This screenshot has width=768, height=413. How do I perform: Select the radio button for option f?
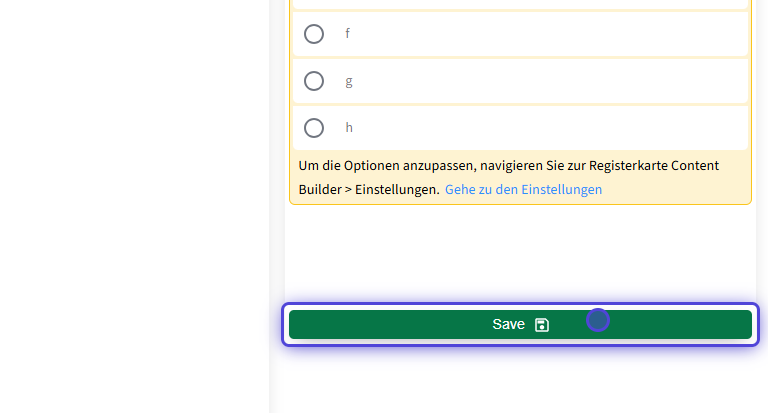click(314, 34)
